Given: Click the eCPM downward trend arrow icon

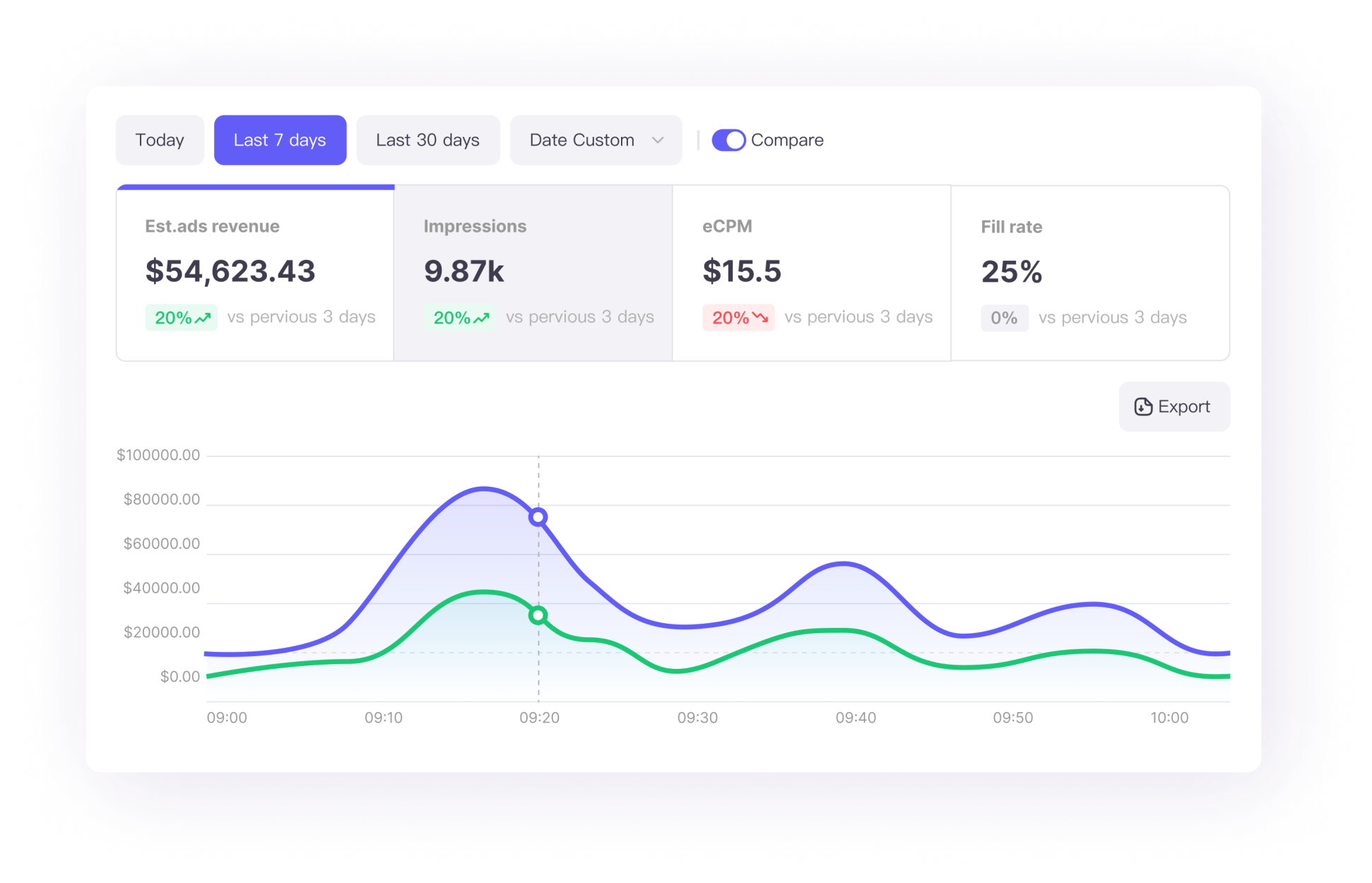Looking at the screenshot, I should click(x=760, y=318).
